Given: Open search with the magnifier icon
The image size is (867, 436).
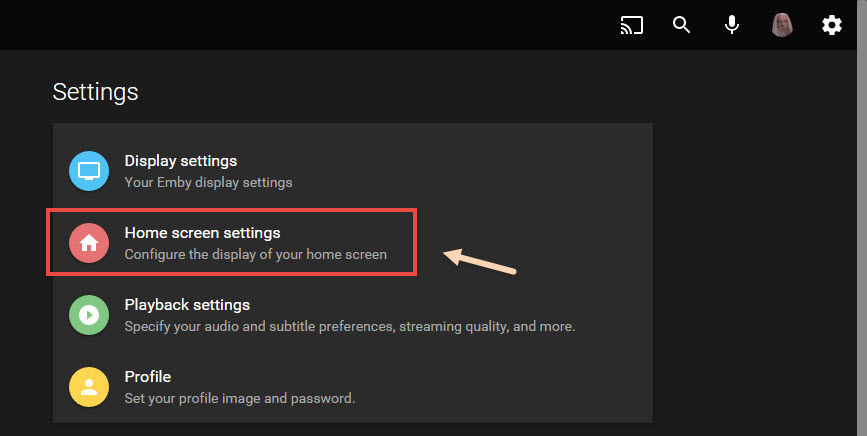Looking at the screenshot, I should (682, 25).
